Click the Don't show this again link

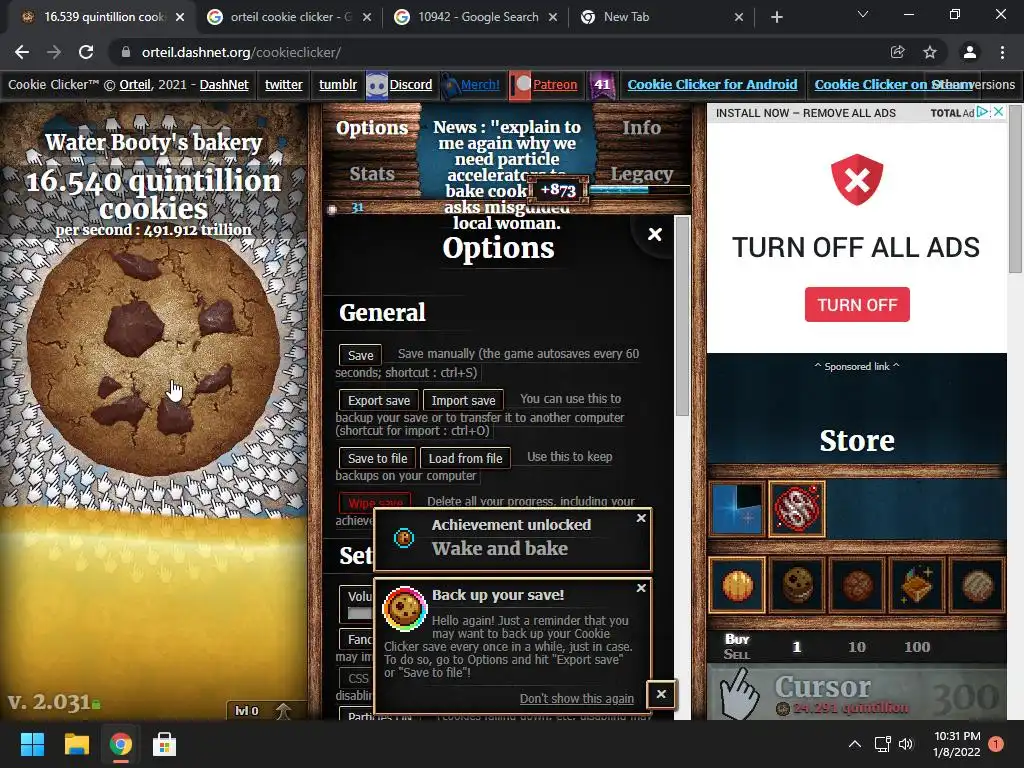[577, 698]
